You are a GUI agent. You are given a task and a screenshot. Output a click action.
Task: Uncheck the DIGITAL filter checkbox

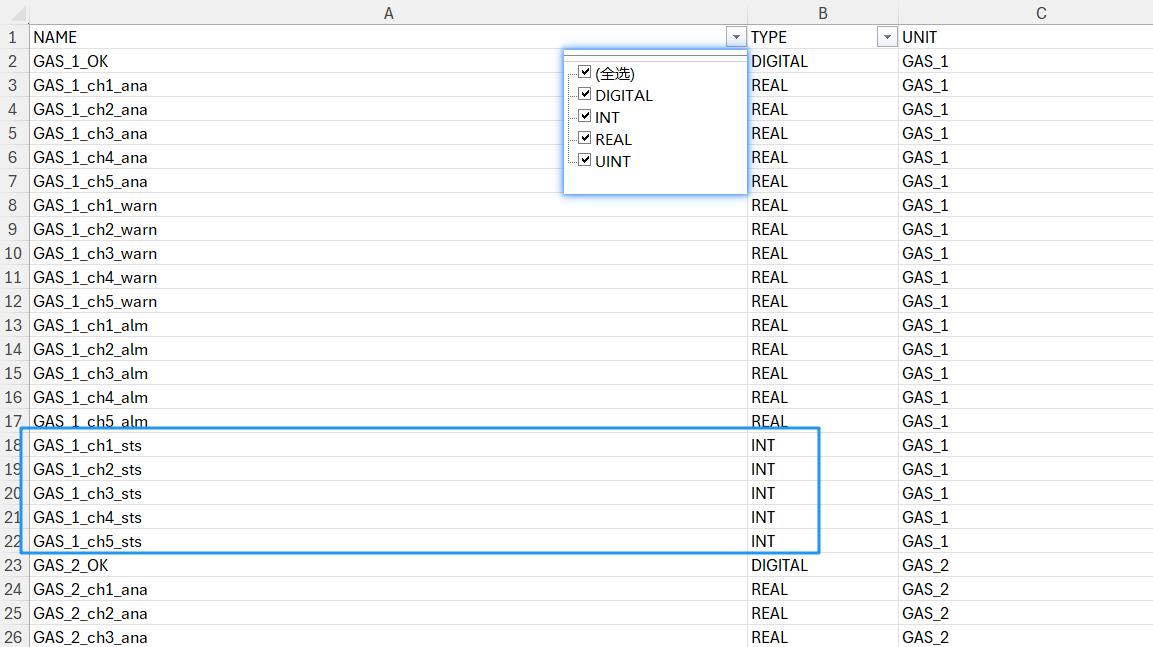pos(585,94)
